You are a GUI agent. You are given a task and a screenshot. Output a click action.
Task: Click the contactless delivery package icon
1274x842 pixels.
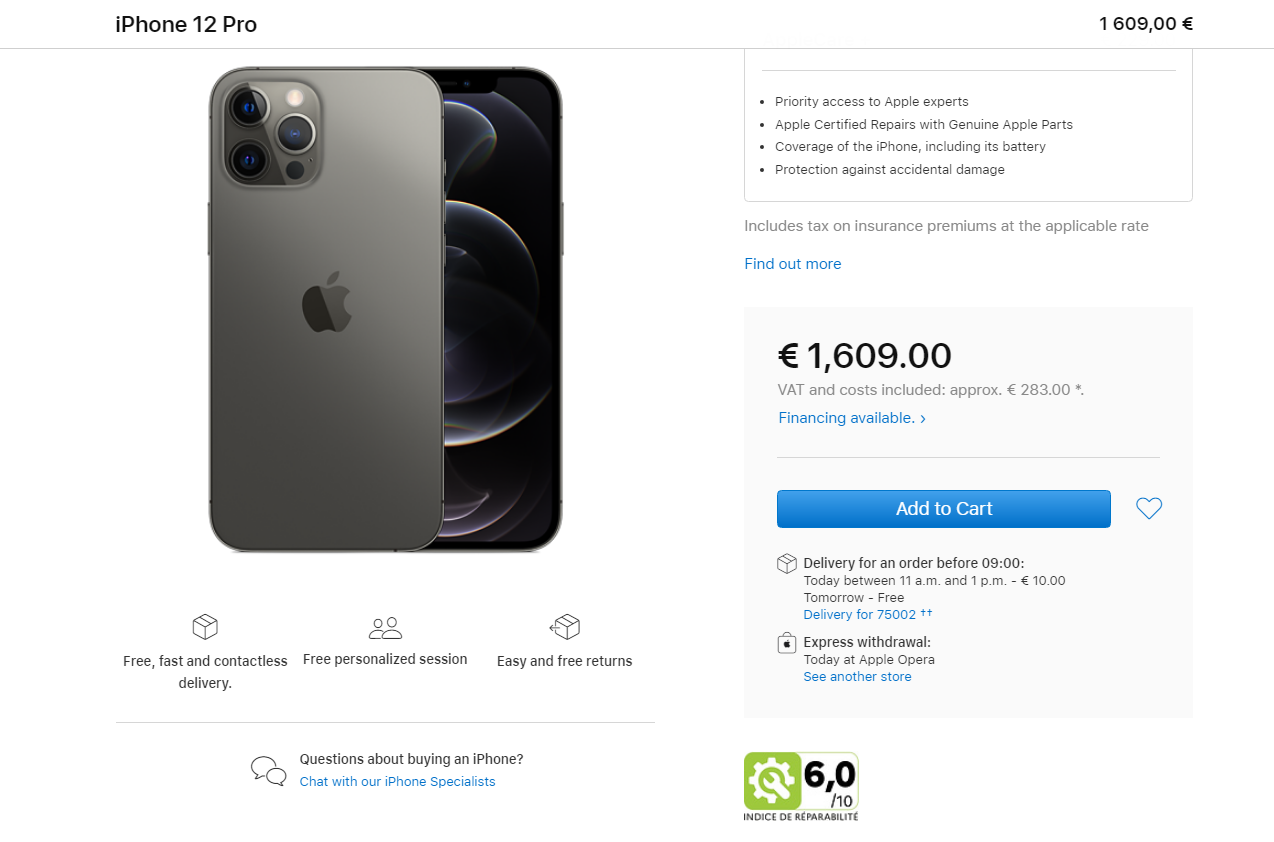(205, 627)
